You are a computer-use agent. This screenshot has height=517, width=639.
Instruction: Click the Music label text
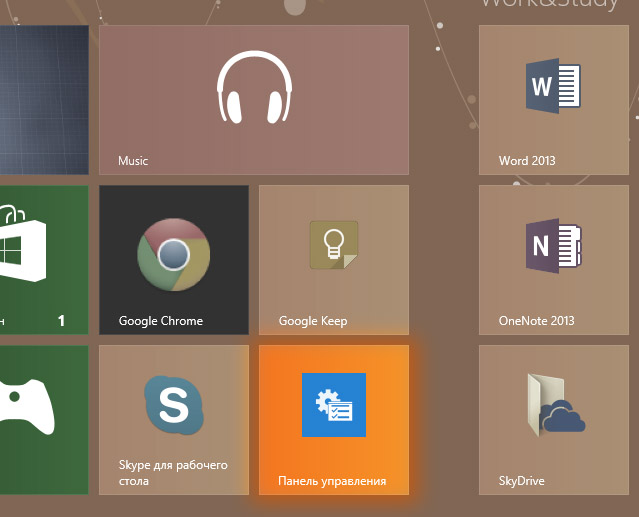click(x=133, y=161)
